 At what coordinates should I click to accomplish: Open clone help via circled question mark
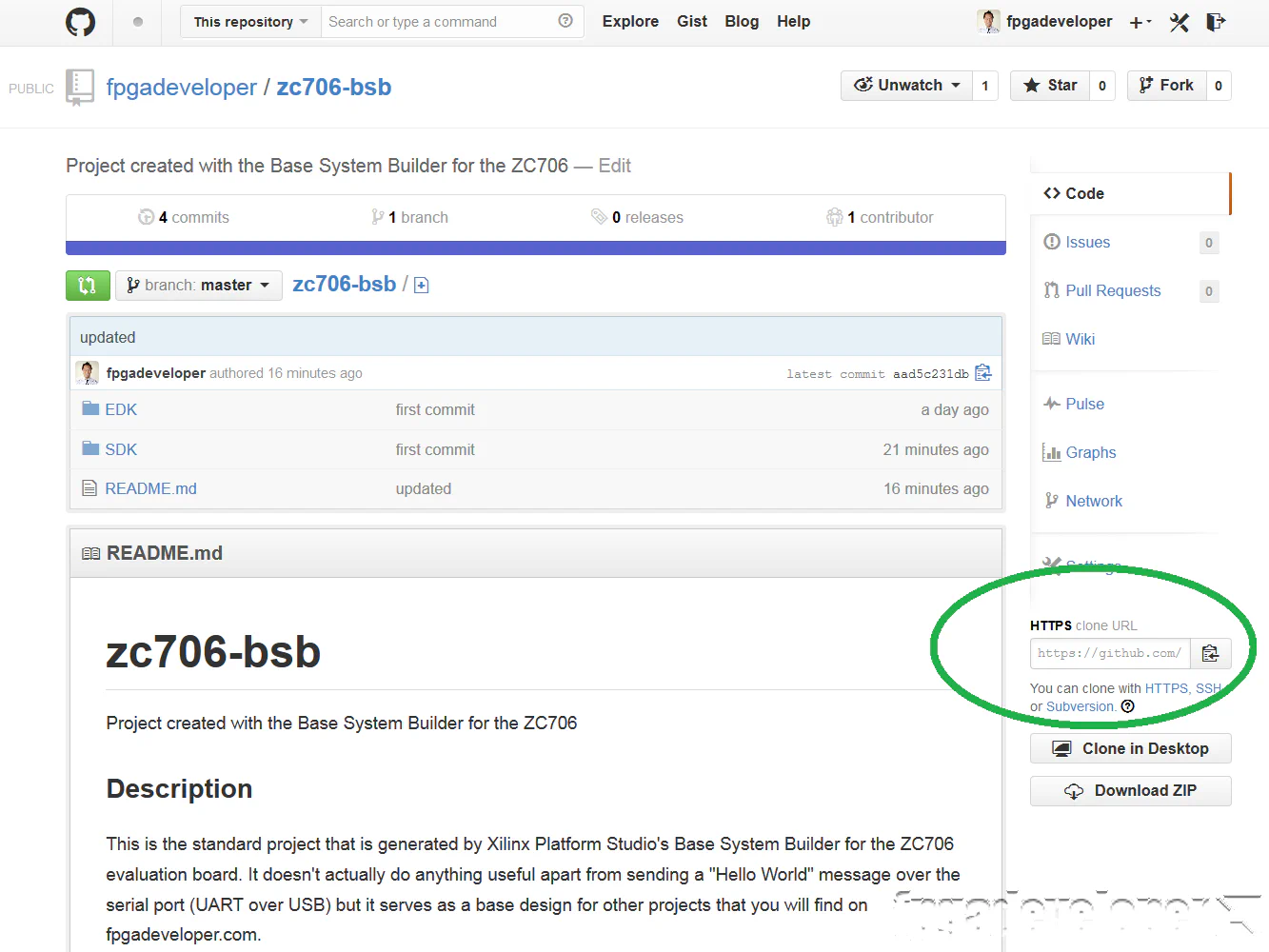tap(1127, 706)
